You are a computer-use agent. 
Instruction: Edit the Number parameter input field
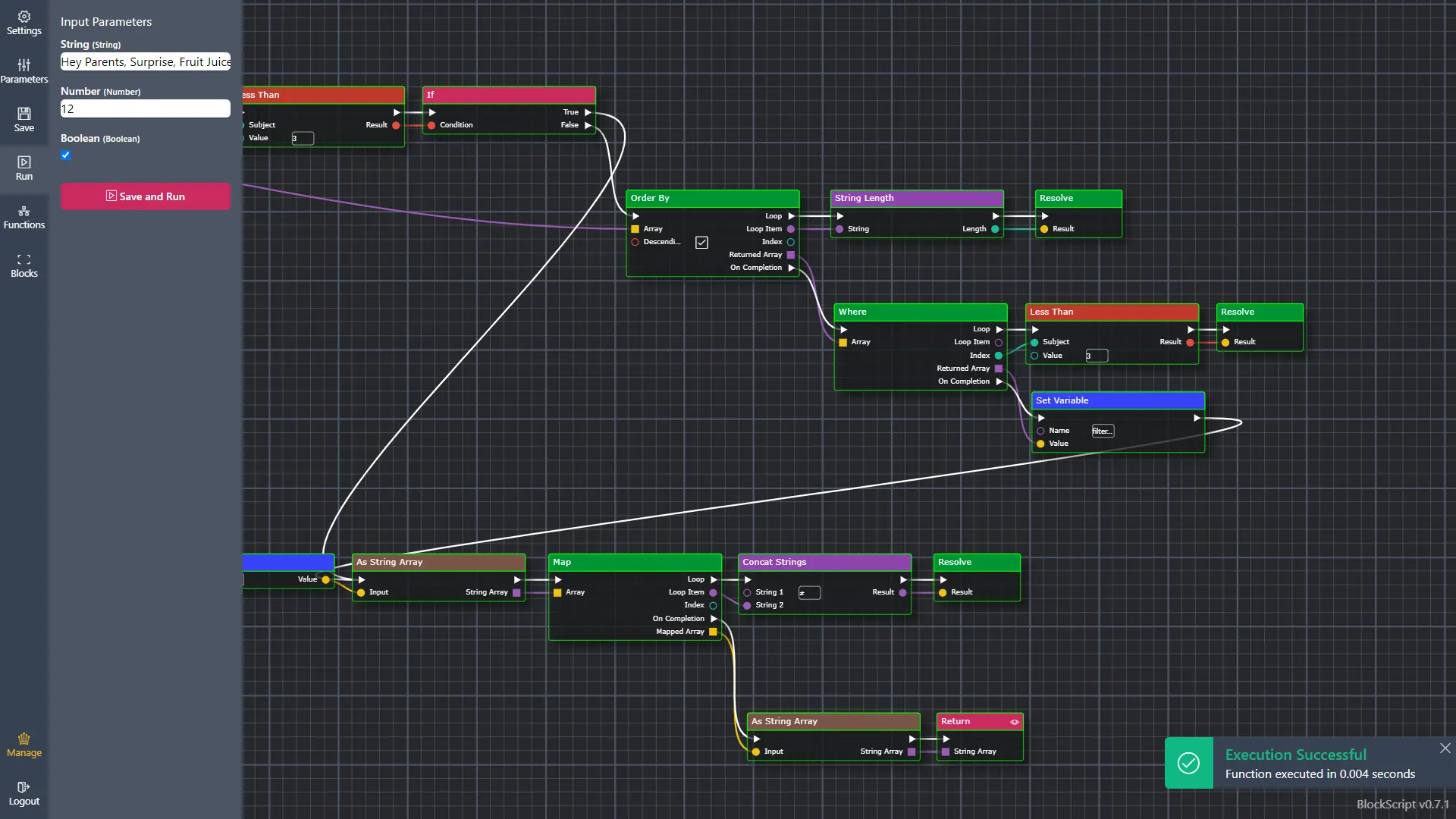[x=146, y=108]
